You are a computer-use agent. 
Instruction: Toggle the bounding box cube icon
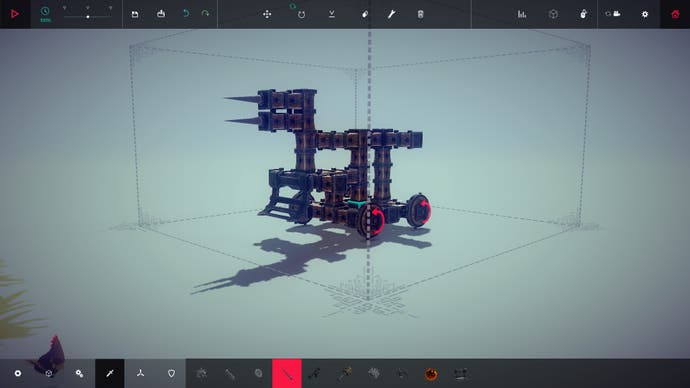(x=553, y=14)
